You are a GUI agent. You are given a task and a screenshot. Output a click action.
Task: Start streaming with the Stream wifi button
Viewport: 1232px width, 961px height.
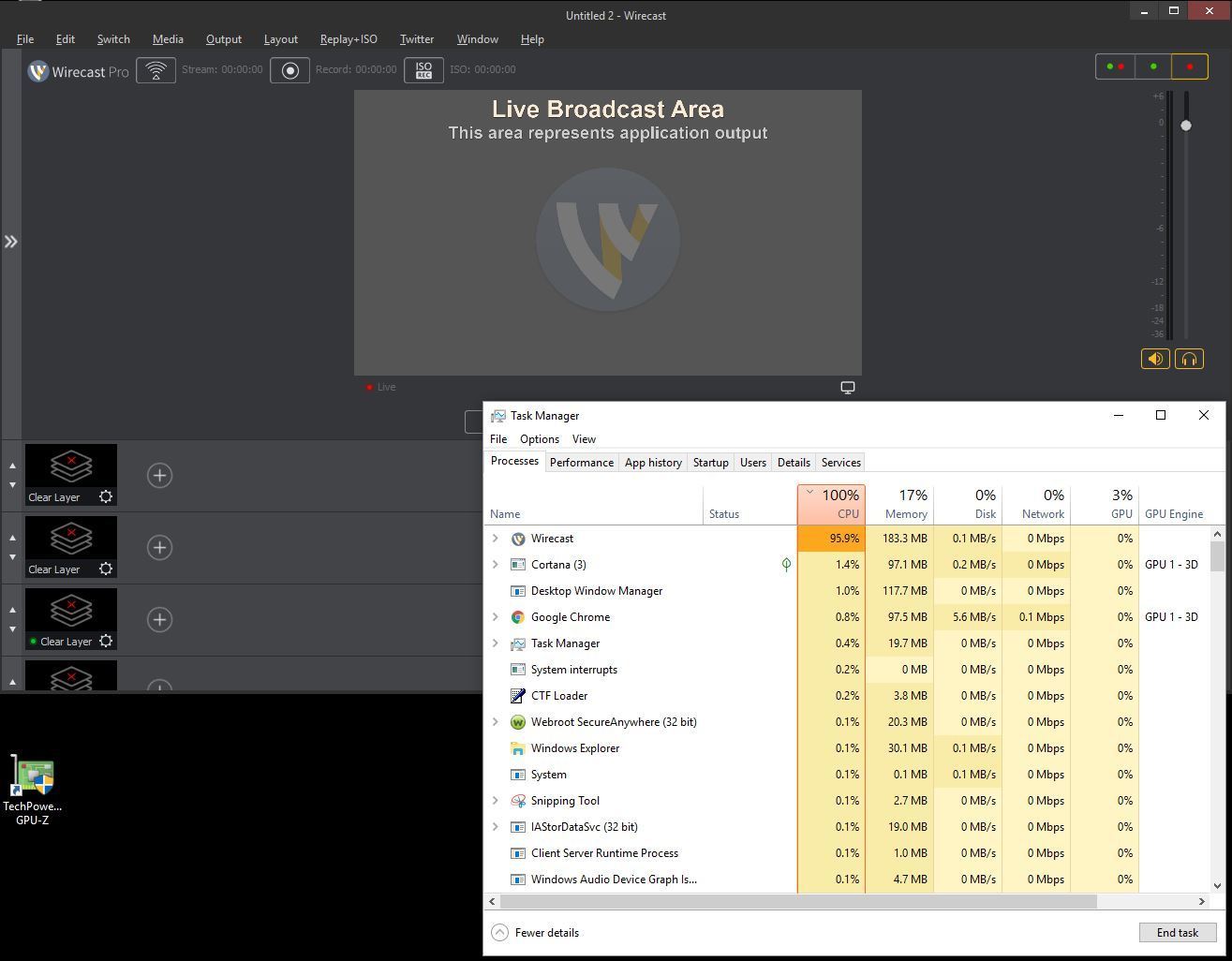point(156,70)
